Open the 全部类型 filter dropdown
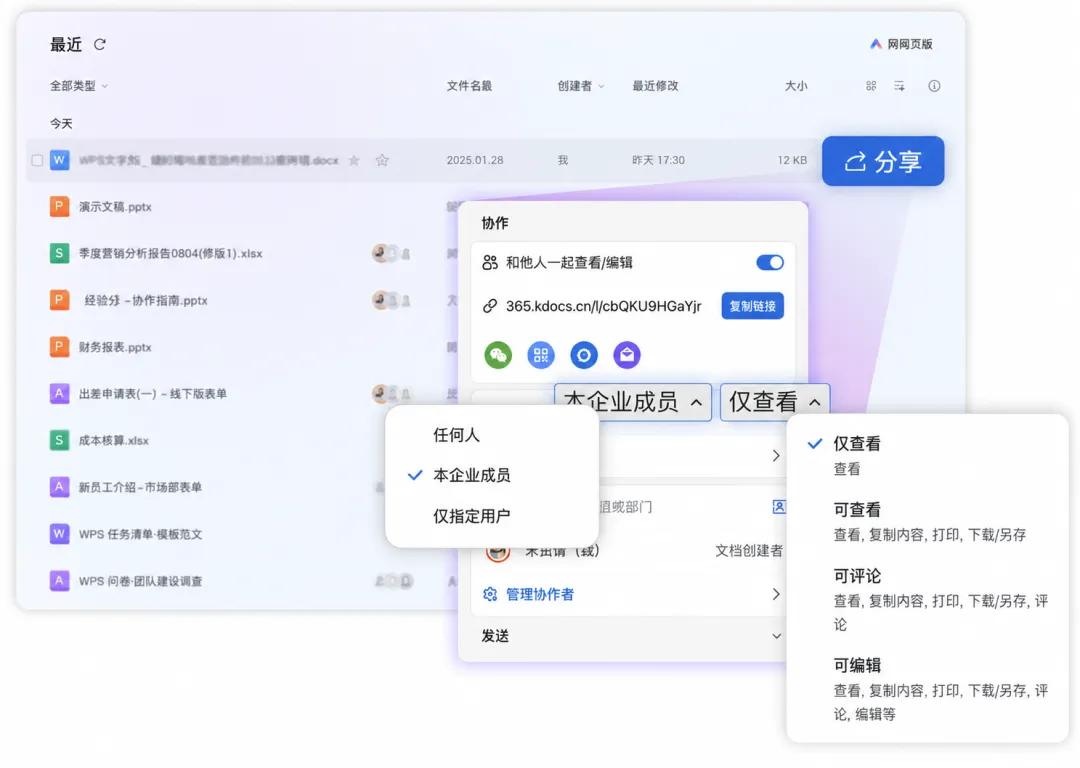 (x=79, y=86)
